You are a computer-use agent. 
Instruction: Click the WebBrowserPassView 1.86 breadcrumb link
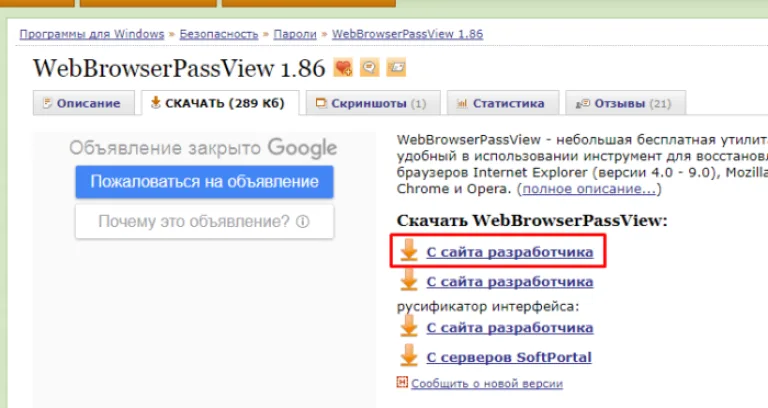click(408, 34)
